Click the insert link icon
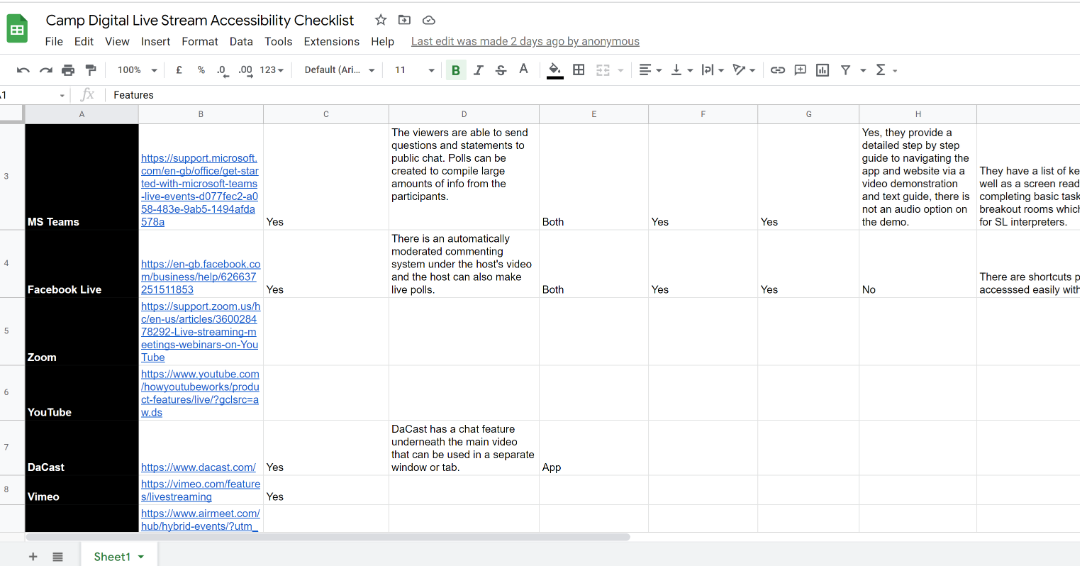 click(777, 70)
